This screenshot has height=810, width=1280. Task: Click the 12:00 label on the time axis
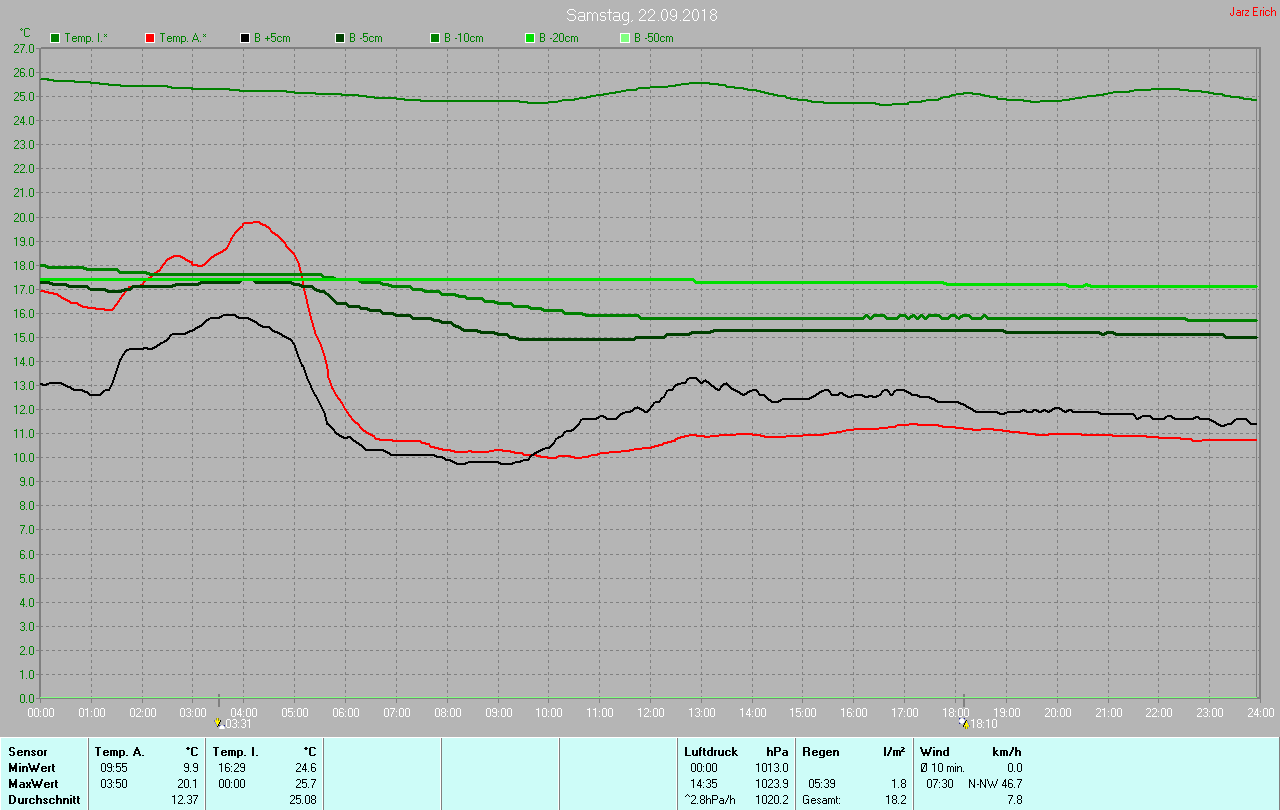[650, 712]
